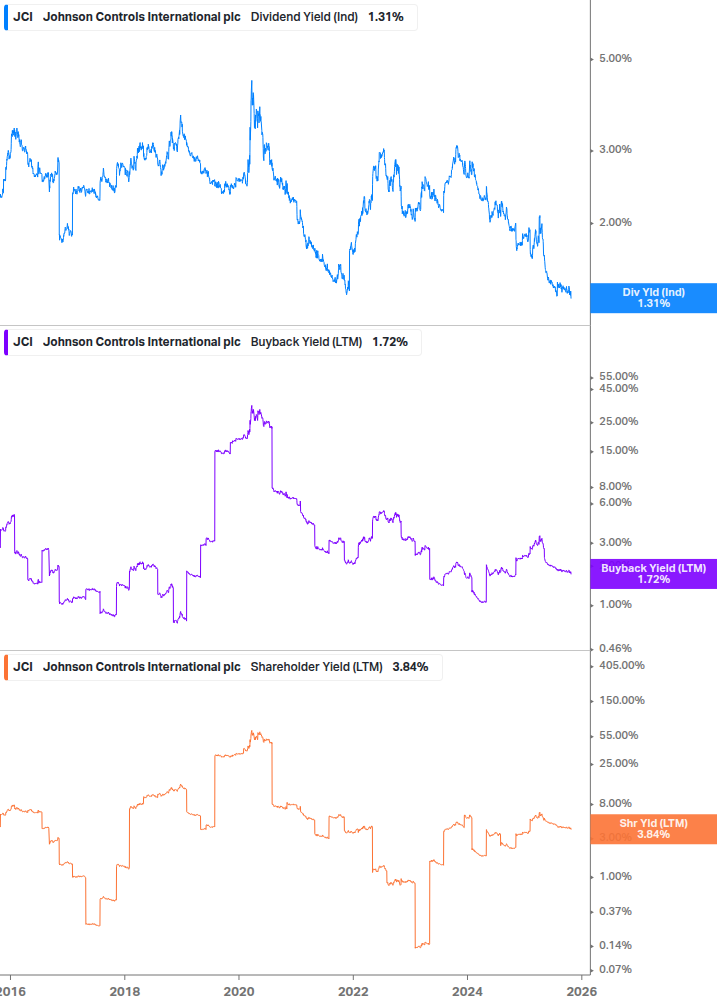
Task: Click the 0.46% tick on the buyback yield axis
Action: click(614, 649)
